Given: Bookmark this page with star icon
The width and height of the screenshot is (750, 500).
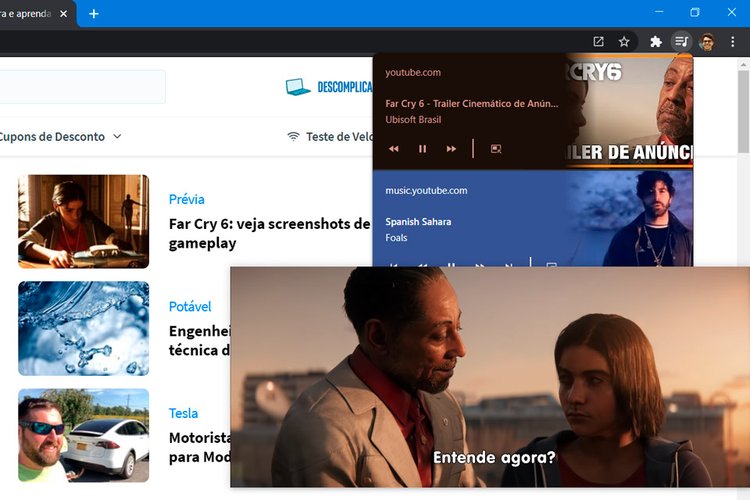Looking at the screenshot, I should [624, 42].
